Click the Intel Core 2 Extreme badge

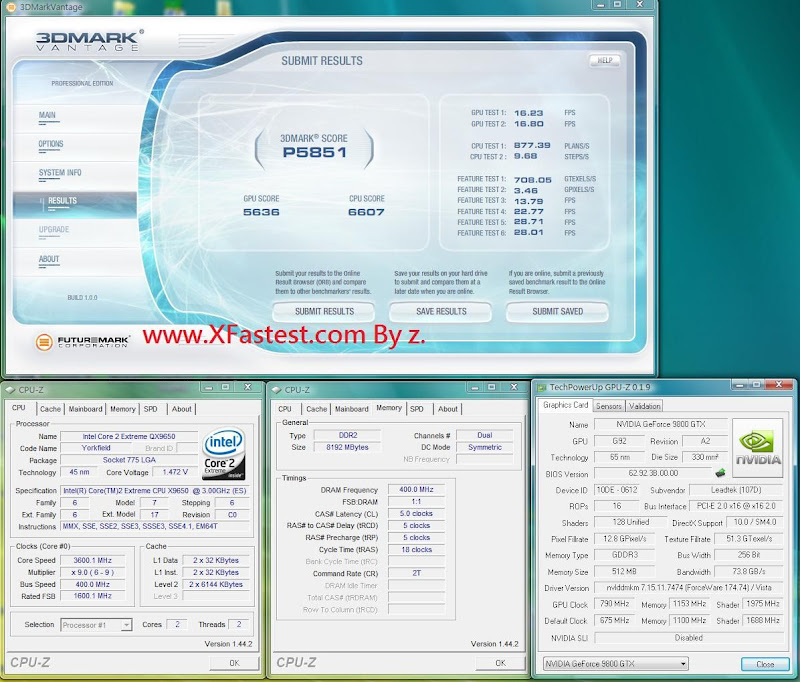click(224, 453)
